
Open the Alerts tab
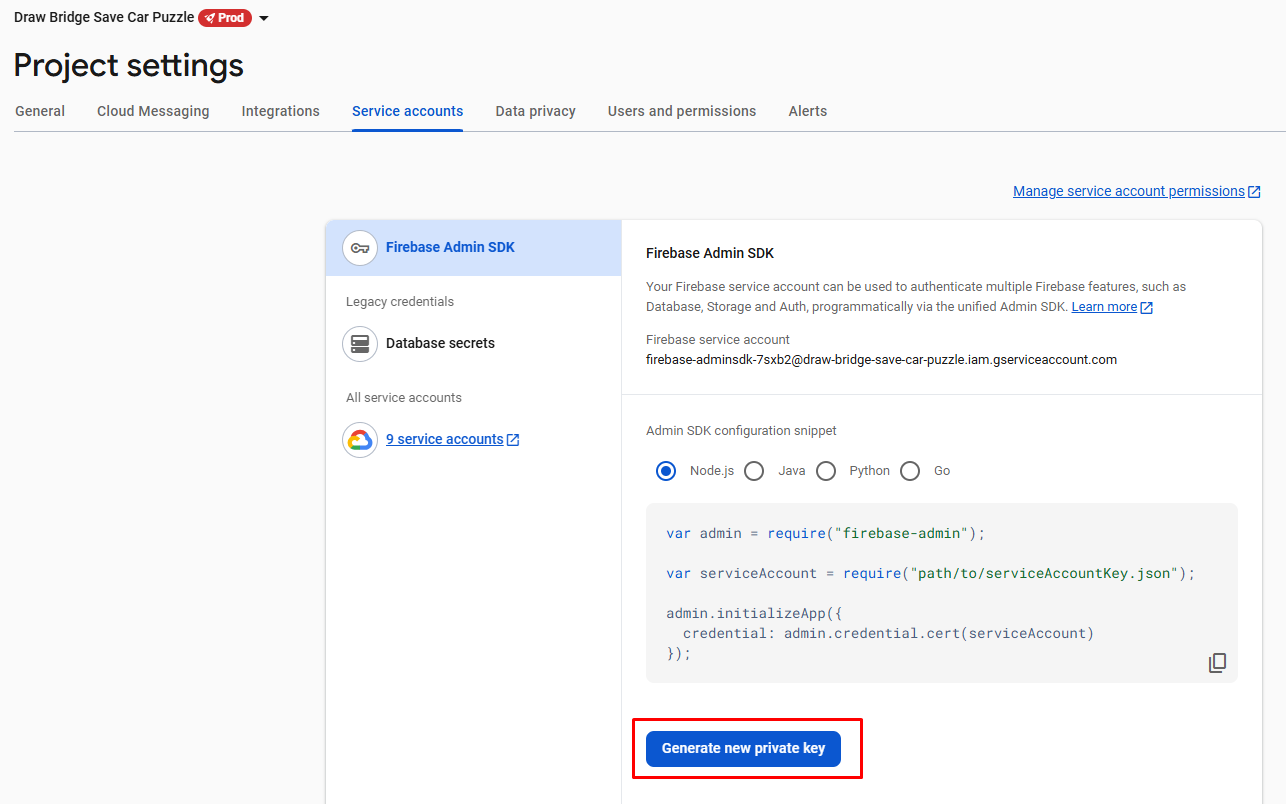808,111
